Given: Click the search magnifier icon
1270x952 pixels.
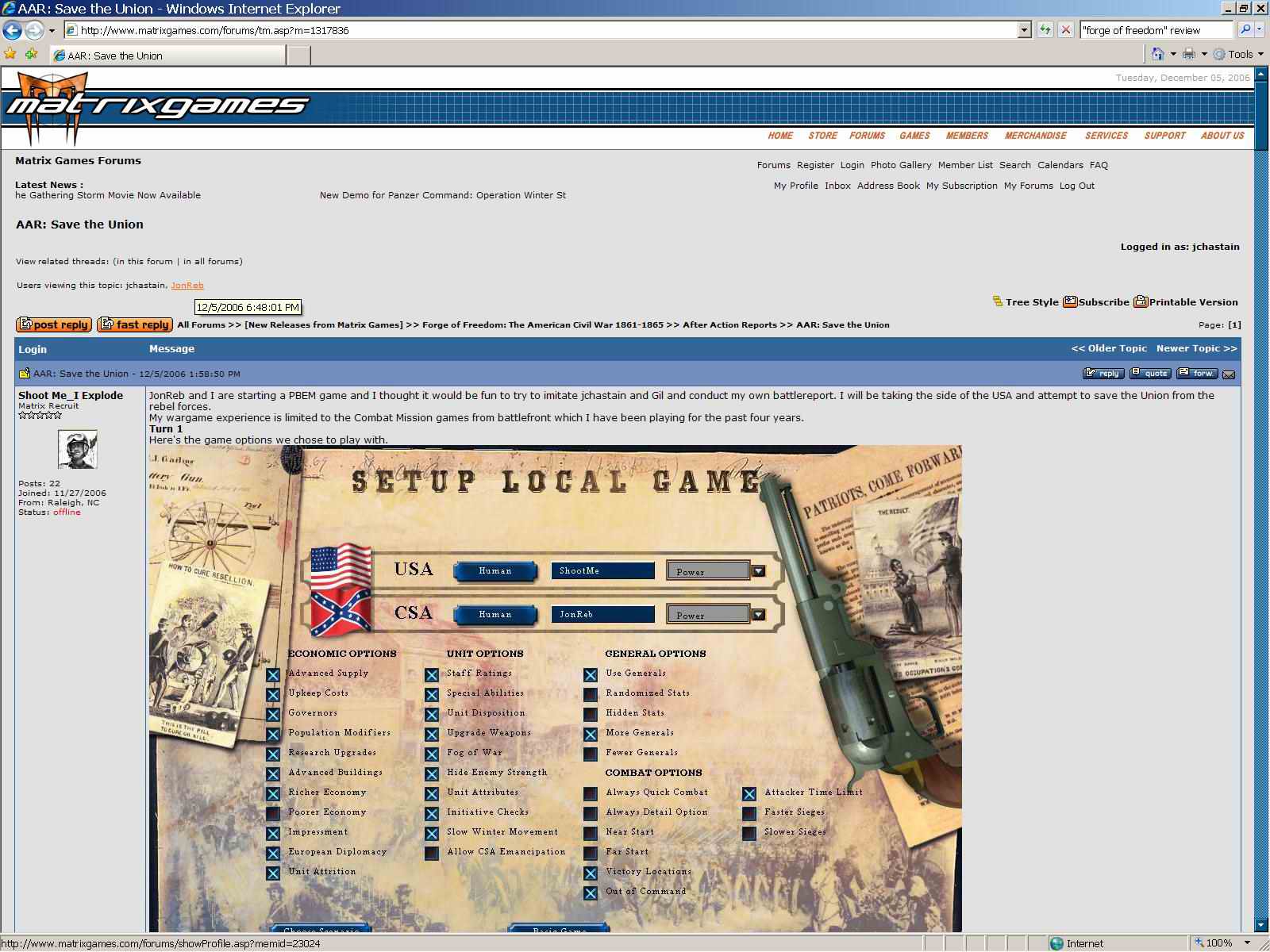Looking at the screenshot, I should pos(1245,30).
